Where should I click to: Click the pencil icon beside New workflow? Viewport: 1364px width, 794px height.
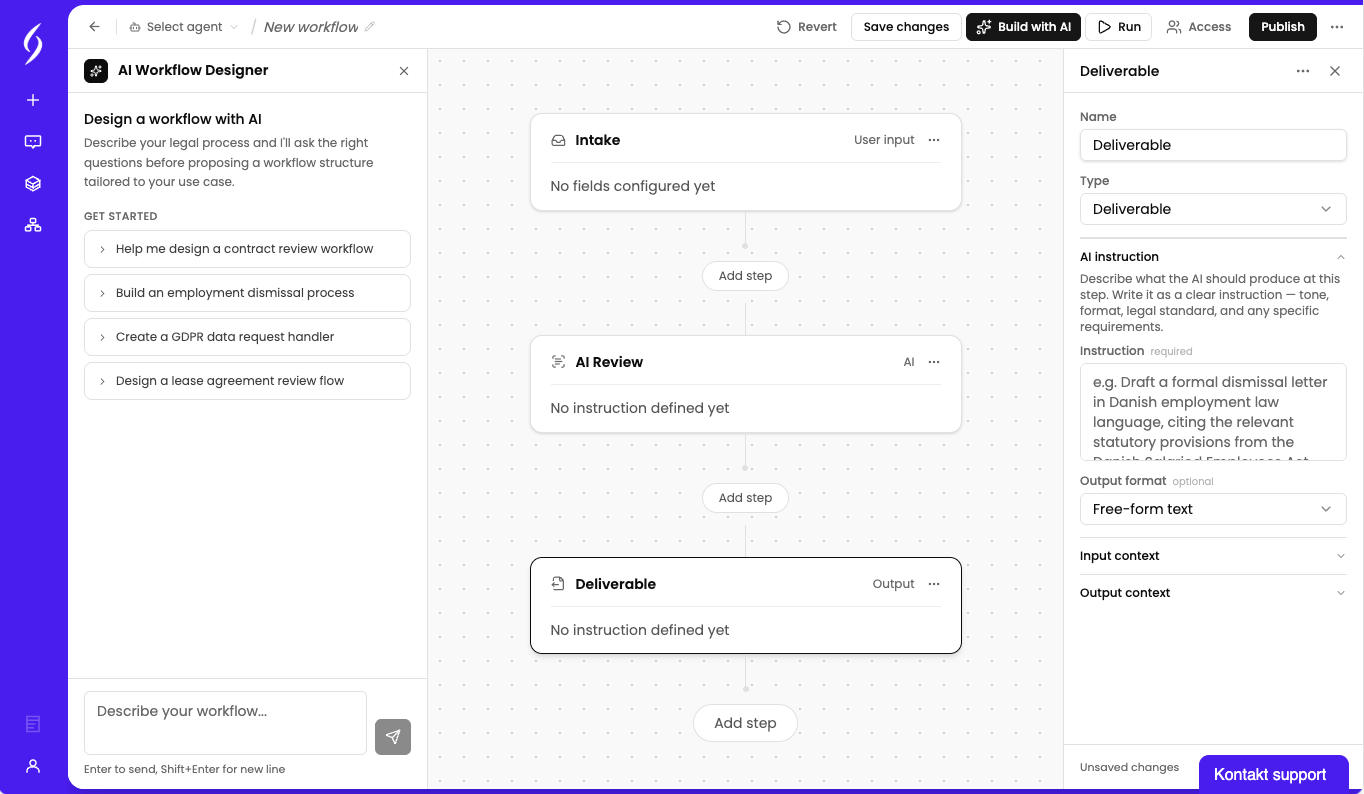point(370,27)
